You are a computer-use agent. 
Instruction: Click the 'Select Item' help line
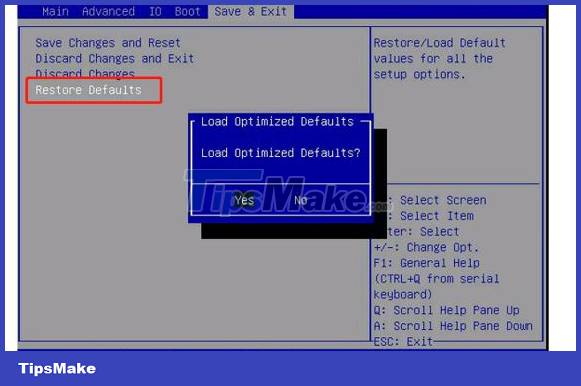pos(436,216)
